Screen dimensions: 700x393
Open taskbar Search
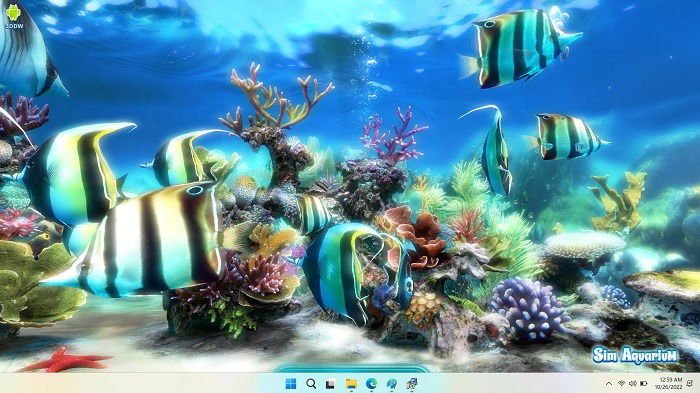311,383
